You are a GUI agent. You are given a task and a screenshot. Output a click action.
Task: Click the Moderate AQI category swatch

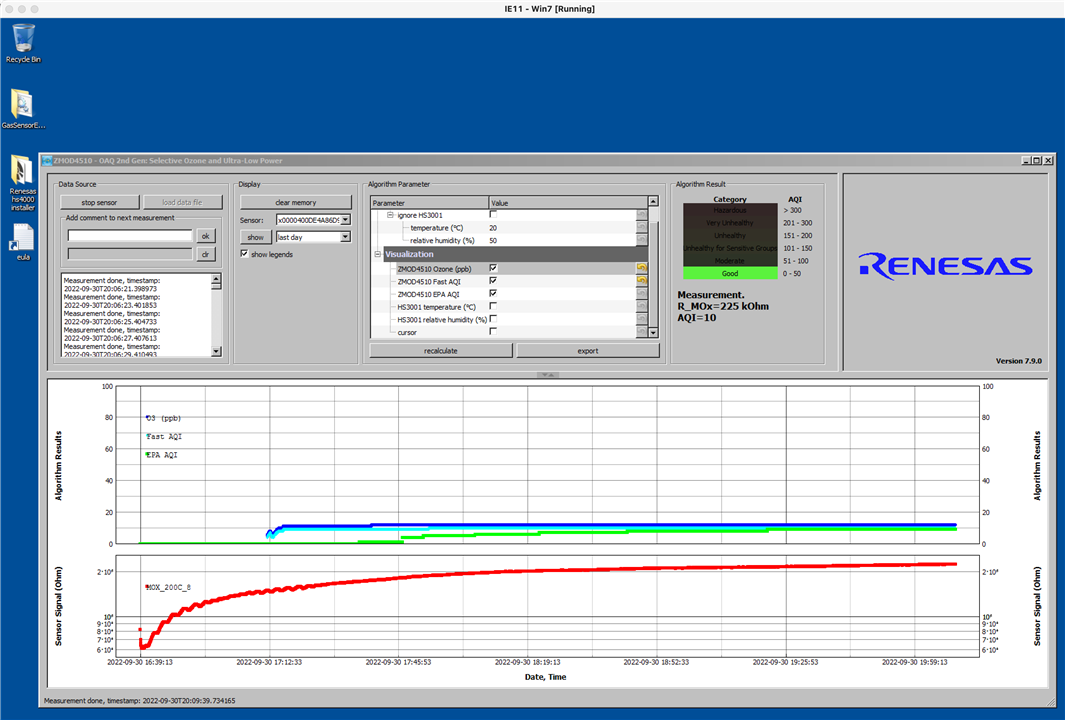tap(730, 261)
